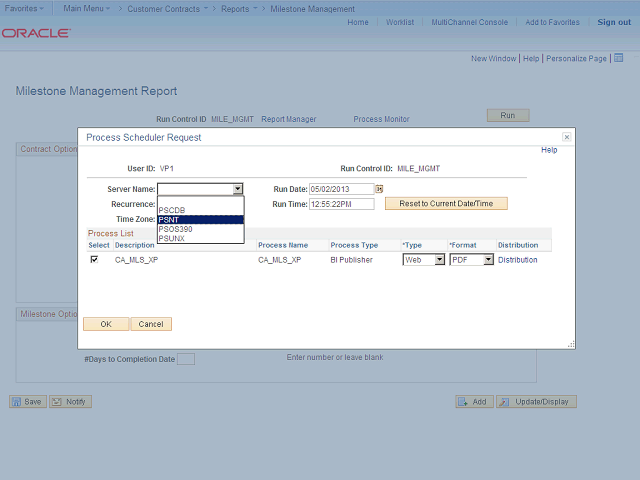Close the Process Scheduler Request dialog
Image resolution: width=640 pixels, height=480 pixels.
tap(566, 137)
